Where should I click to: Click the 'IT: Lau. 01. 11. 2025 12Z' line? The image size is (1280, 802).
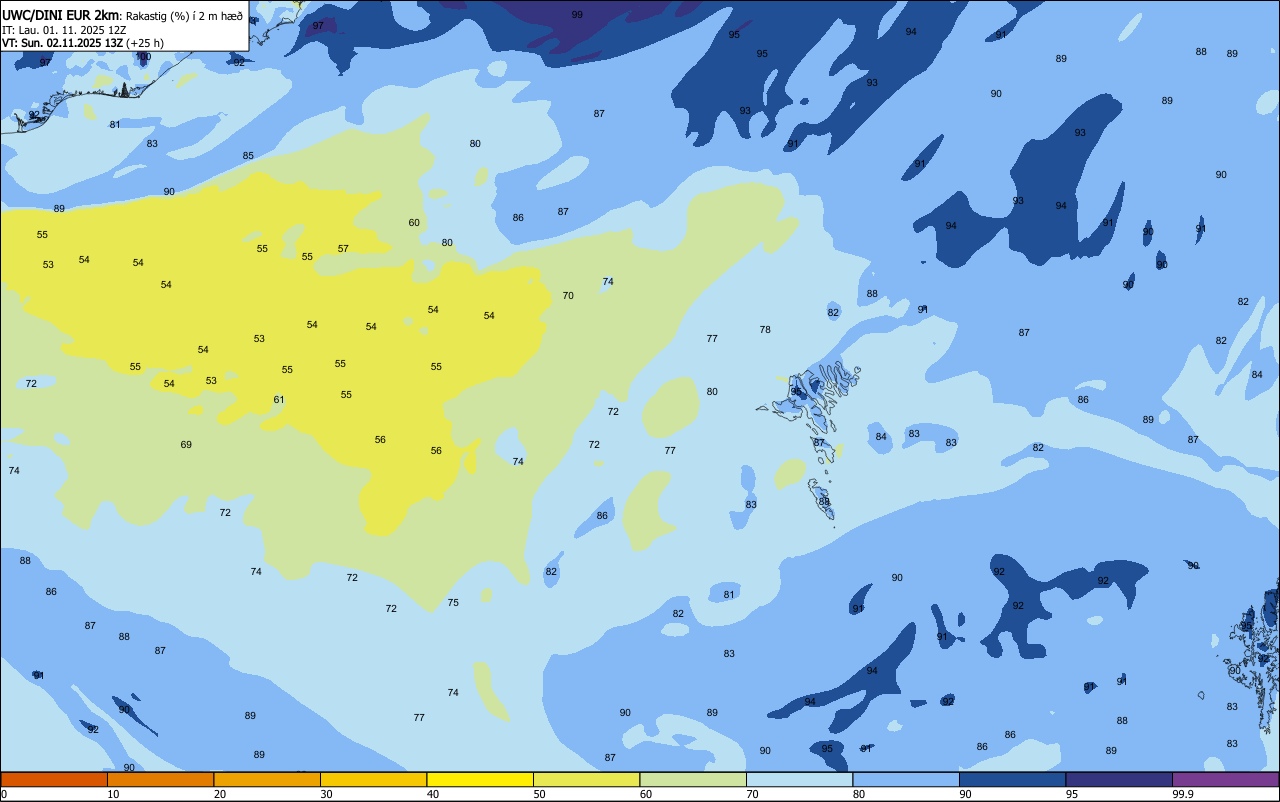pyautogui.click(x=64, y=29)
